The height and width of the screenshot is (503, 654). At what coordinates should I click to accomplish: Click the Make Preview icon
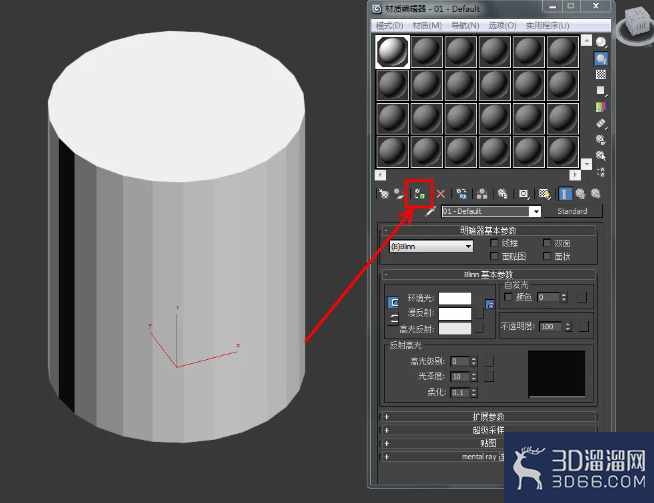click(x=601, y=123)
